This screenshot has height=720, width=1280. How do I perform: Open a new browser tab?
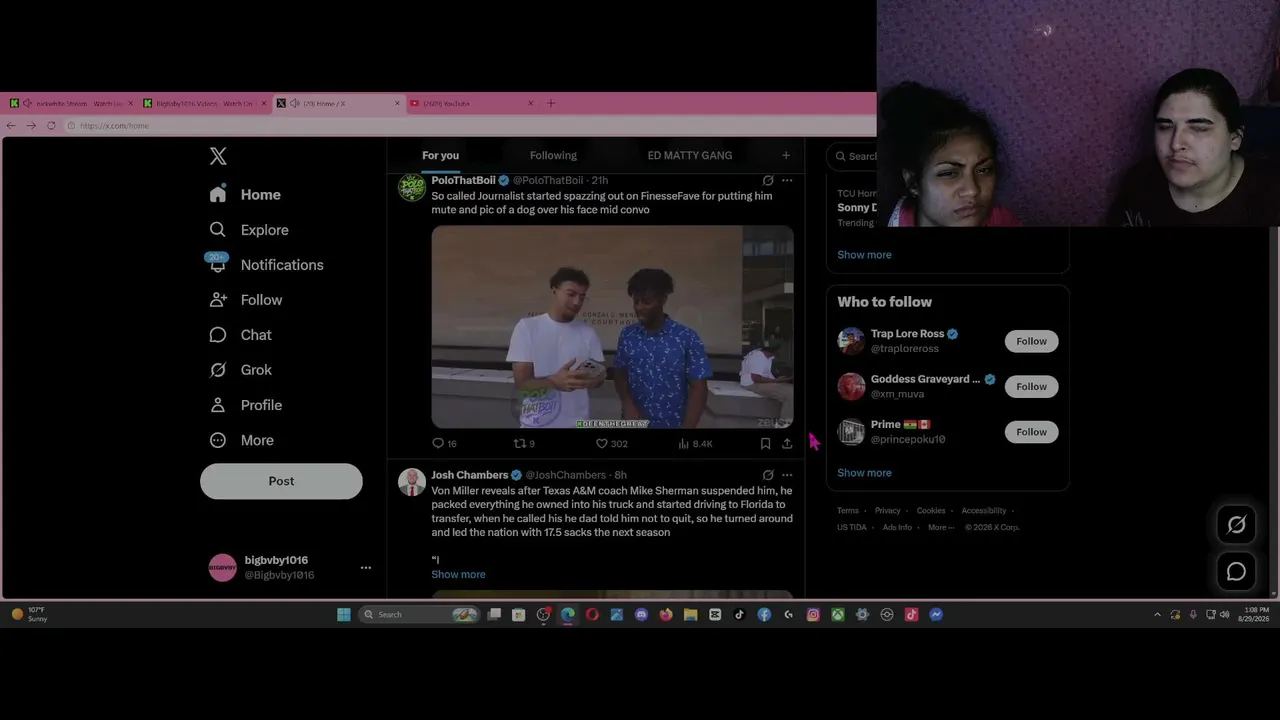click(551, 103)
